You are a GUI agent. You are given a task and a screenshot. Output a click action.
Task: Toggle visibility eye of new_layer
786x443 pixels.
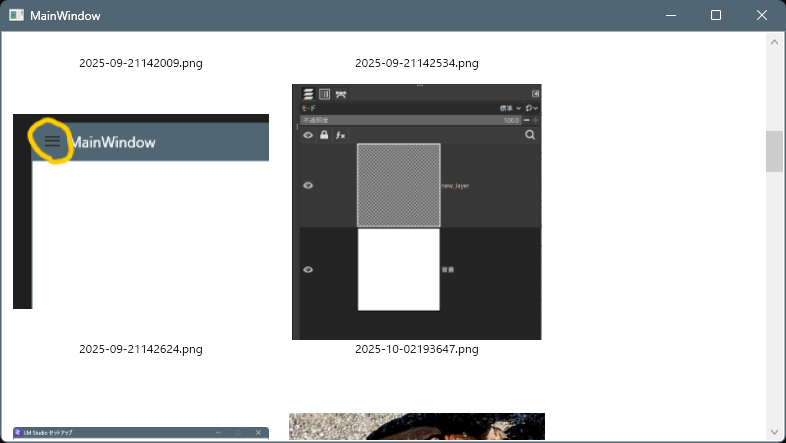(308, 185)
